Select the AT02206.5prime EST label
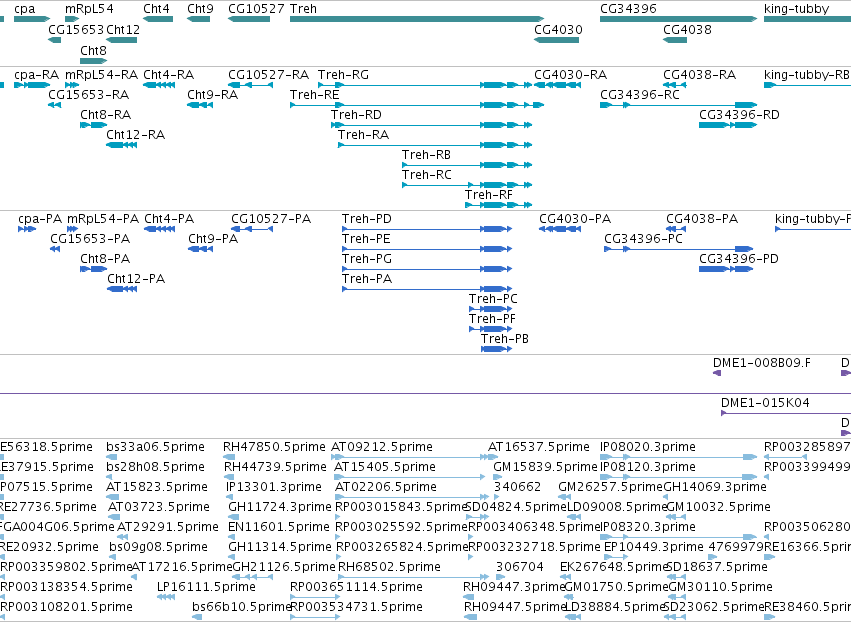The width and height of the screenshot is (851, 622). 386,487
